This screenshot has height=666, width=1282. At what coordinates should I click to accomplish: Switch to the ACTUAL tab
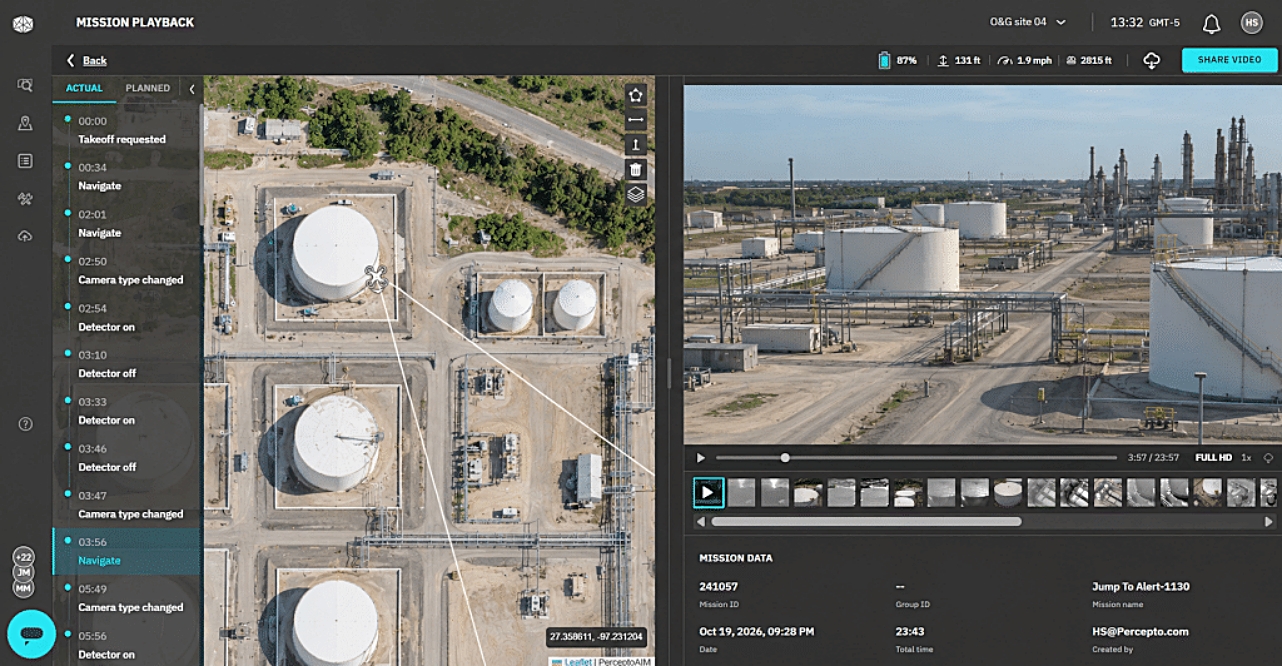tap(84, 88)
